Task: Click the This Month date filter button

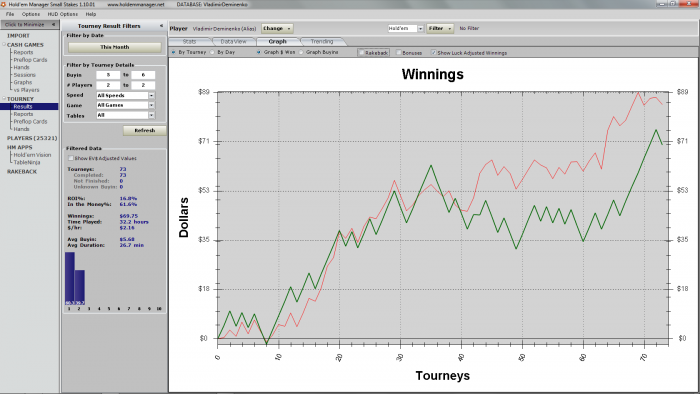Action: [115, 47]
